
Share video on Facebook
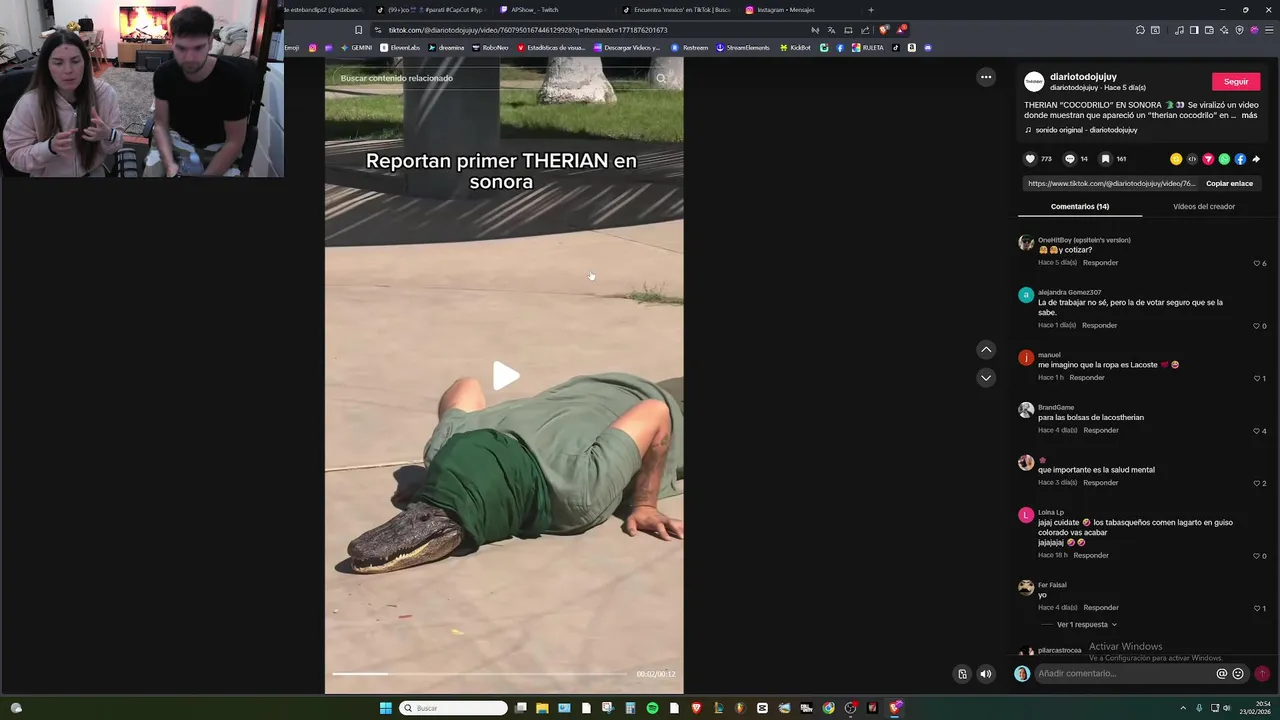tap(1240, 159)
